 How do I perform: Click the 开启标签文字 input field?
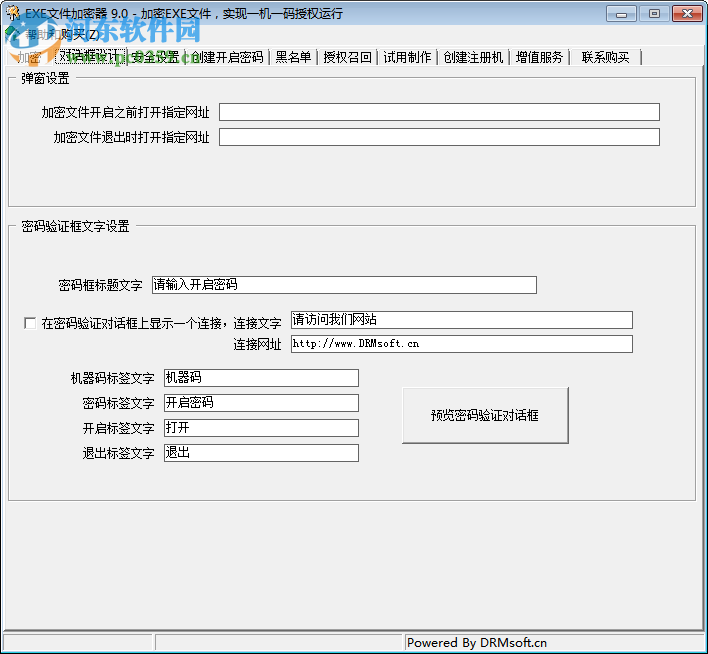pos(261,428)
